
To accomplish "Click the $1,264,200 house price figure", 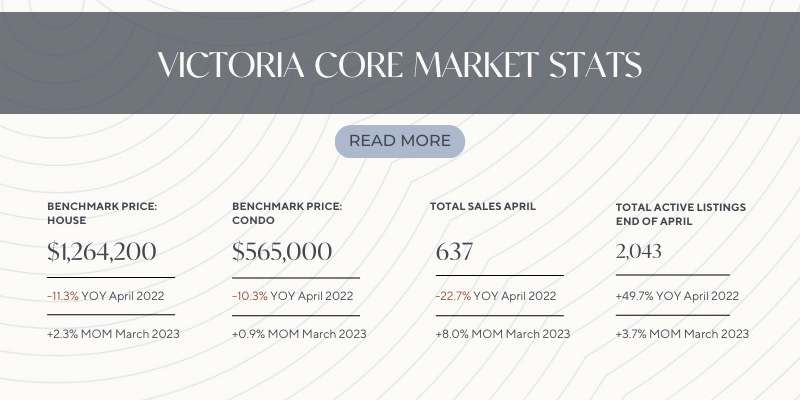I will point(102,252).
